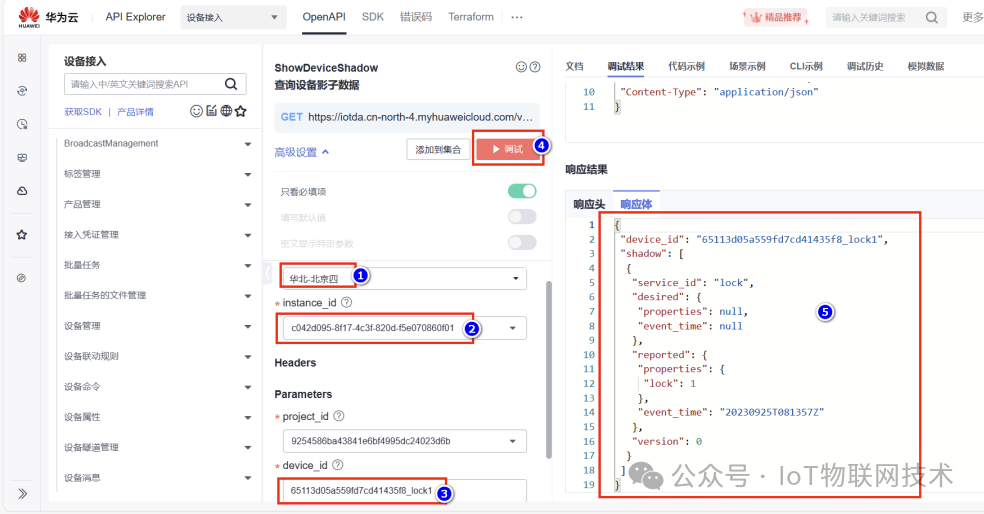Click the history clock sidebar icon
Image resolution: width=984 pixels, height=514 pixels.
click(22, 124)
